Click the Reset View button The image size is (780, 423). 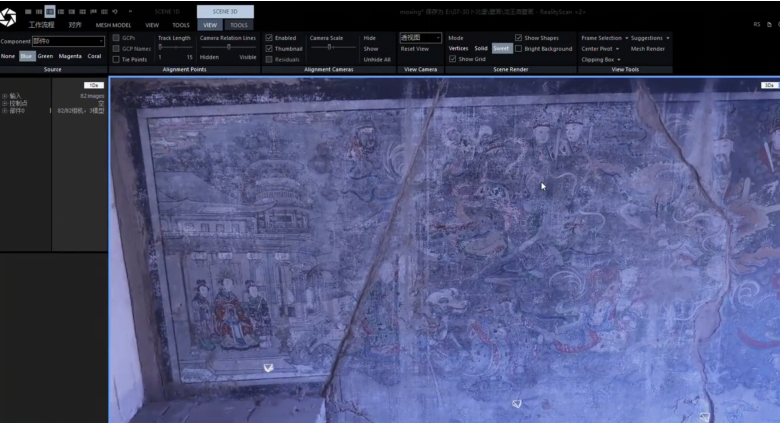(x=415, y=48)
